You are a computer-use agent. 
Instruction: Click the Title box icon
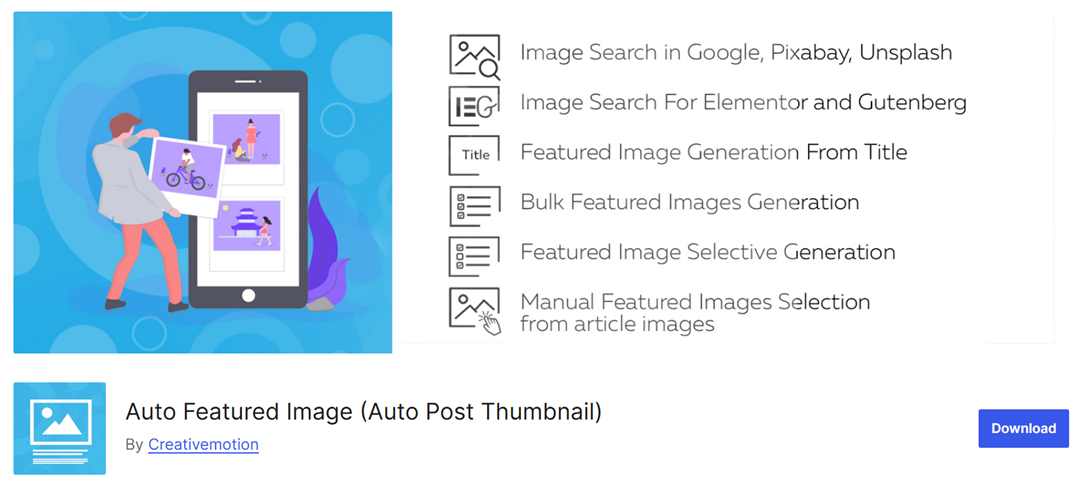[x=474, y=155]
